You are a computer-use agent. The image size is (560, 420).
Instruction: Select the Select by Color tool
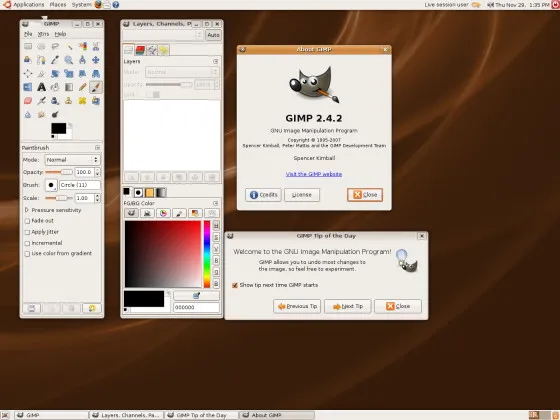coord(82,46)
